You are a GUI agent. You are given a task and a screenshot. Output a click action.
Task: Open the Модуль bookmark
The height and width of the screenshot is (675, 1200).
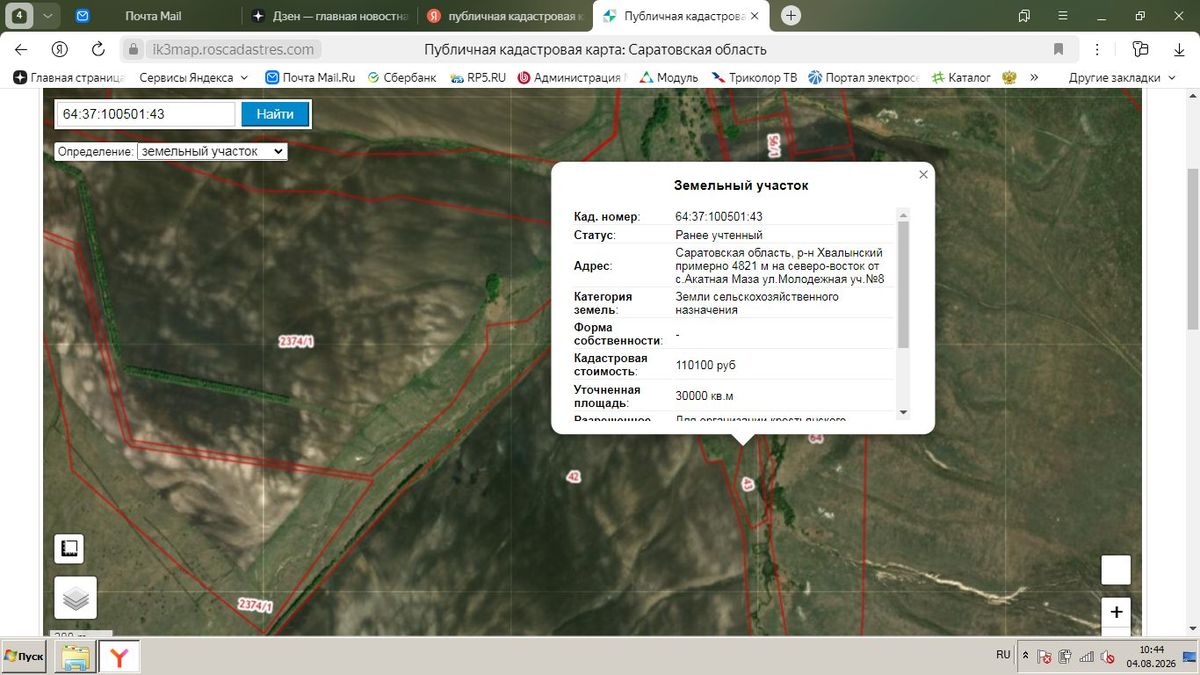[669, 77]
